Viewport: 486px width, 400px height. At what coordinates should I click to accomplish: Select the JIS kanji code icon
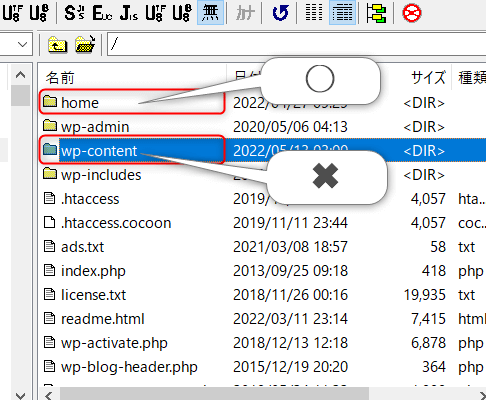[x=129, y=13]
